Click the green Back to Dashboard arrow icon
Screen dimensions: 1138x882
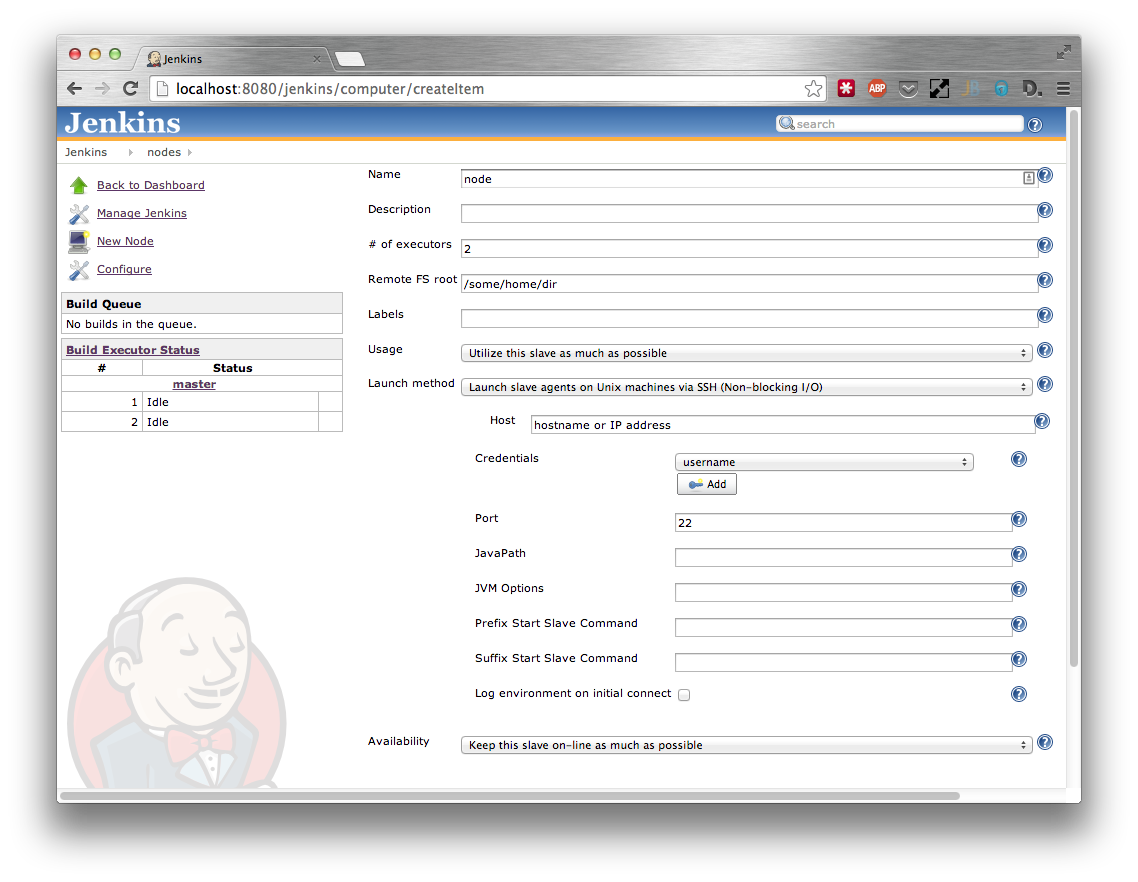[x=78, y=185]
